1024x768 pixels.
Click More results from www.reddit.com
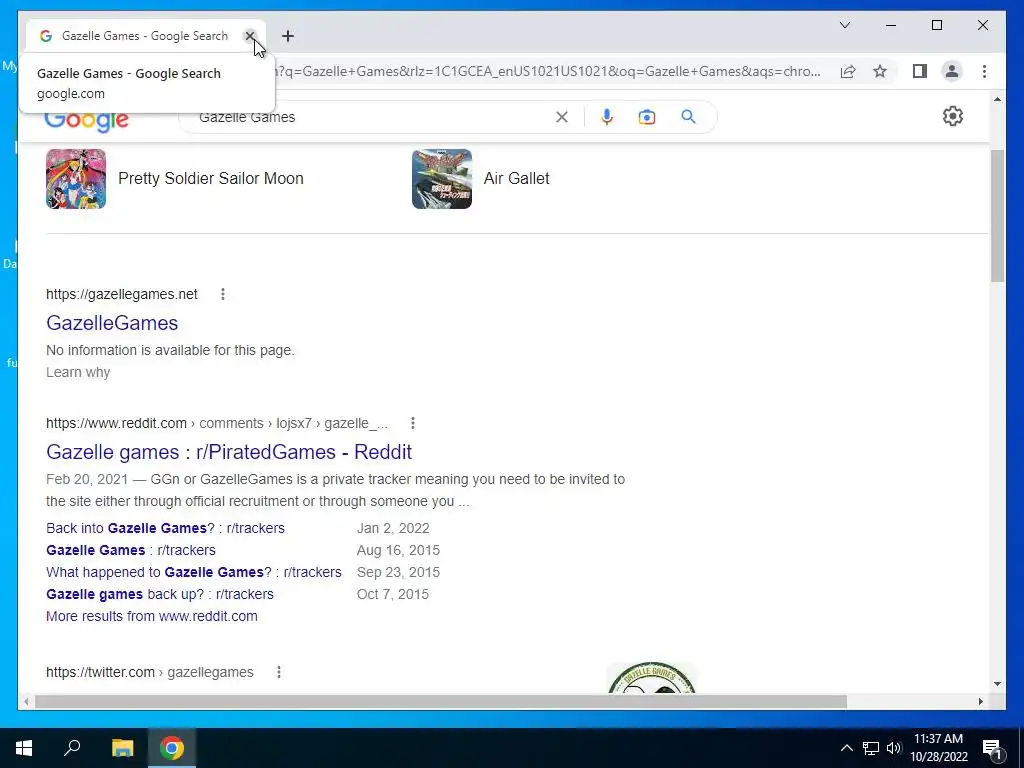[152, 616]
